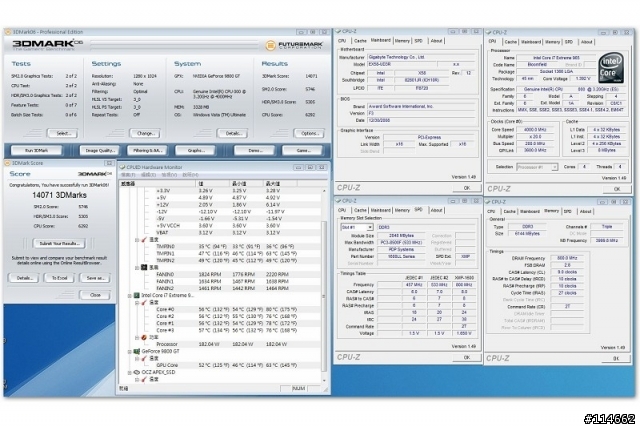This screenshot has height=427, width=640.
Task: Select the FANIN0 row showing 1824 RPM
Action: pyautogui.click(x=220, y=274)
